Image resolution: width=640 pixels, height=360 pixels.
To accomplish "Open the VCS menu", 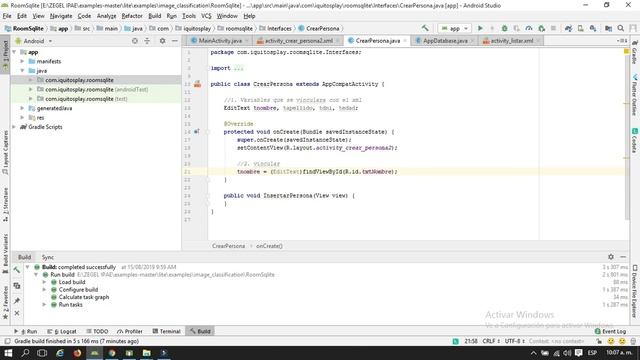I will (206, 16).
